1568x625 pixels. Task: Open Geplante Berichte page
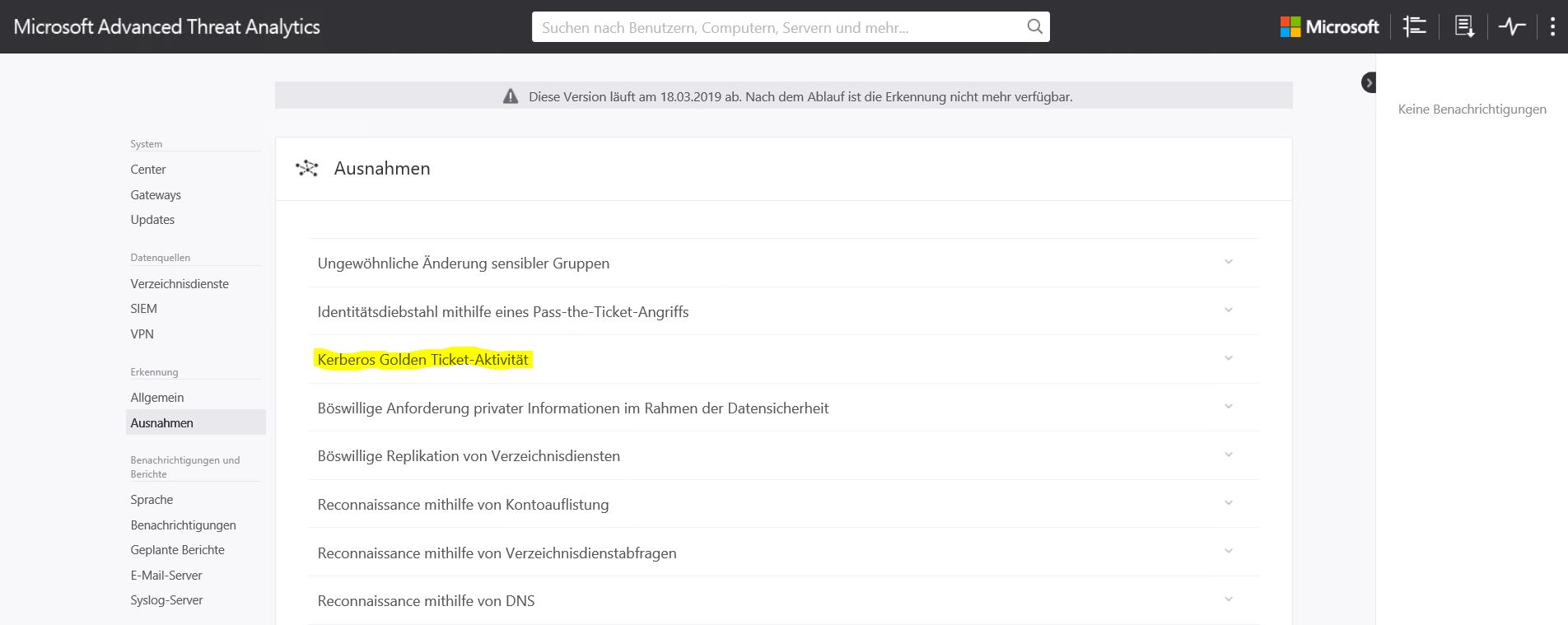pyautogui.click(x=177, y=550)
